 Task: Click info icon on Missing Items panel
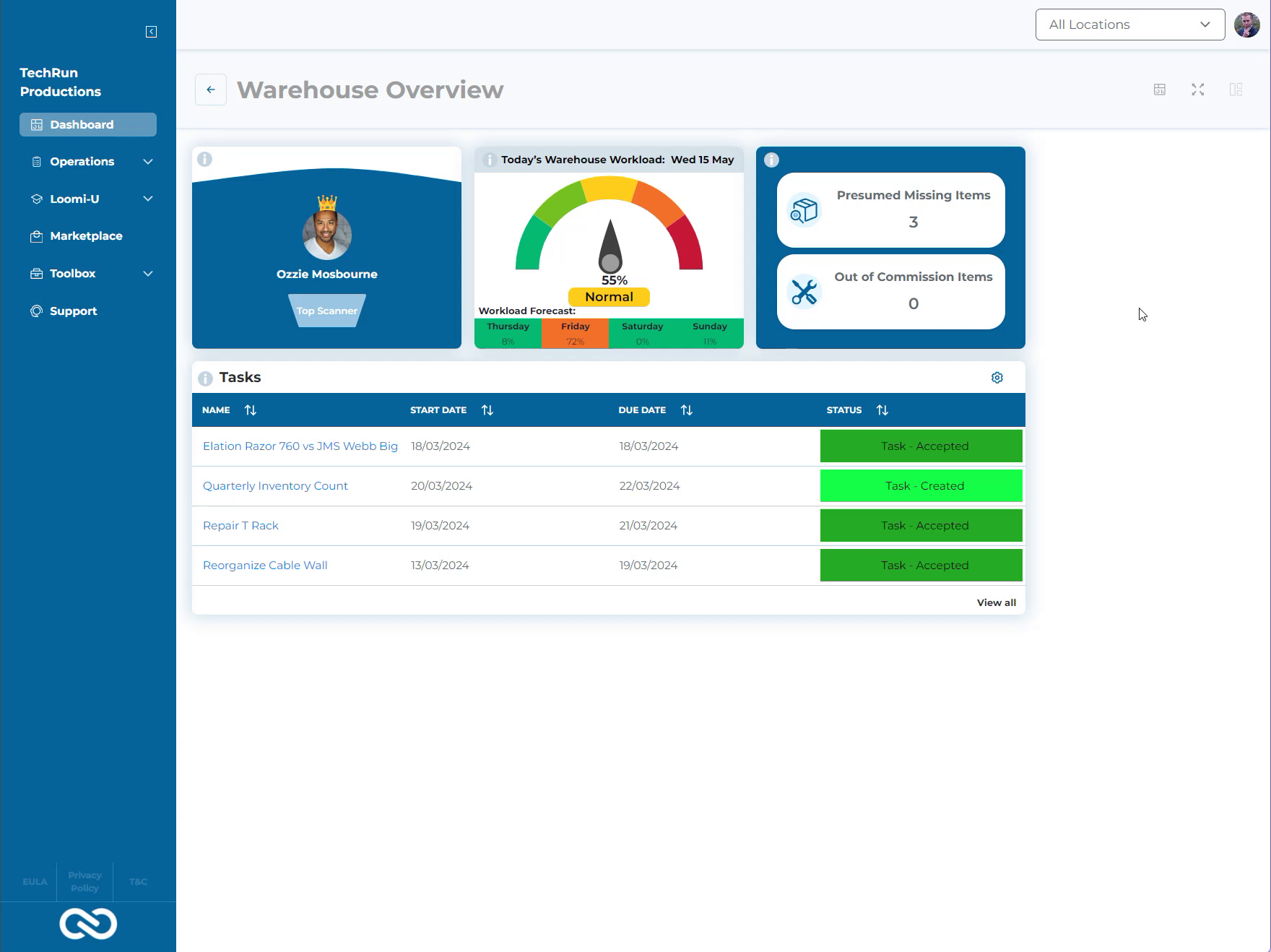click(x=771, y=160)
